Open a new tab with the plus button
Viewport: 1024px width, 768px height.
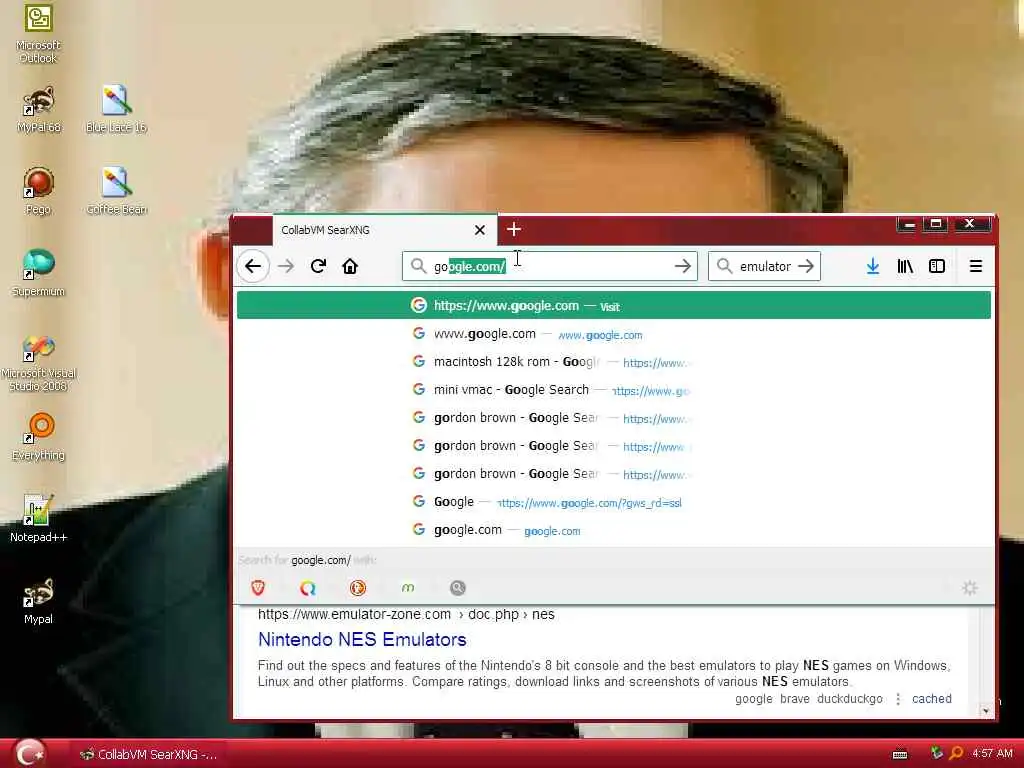click(x=514, y=229)
